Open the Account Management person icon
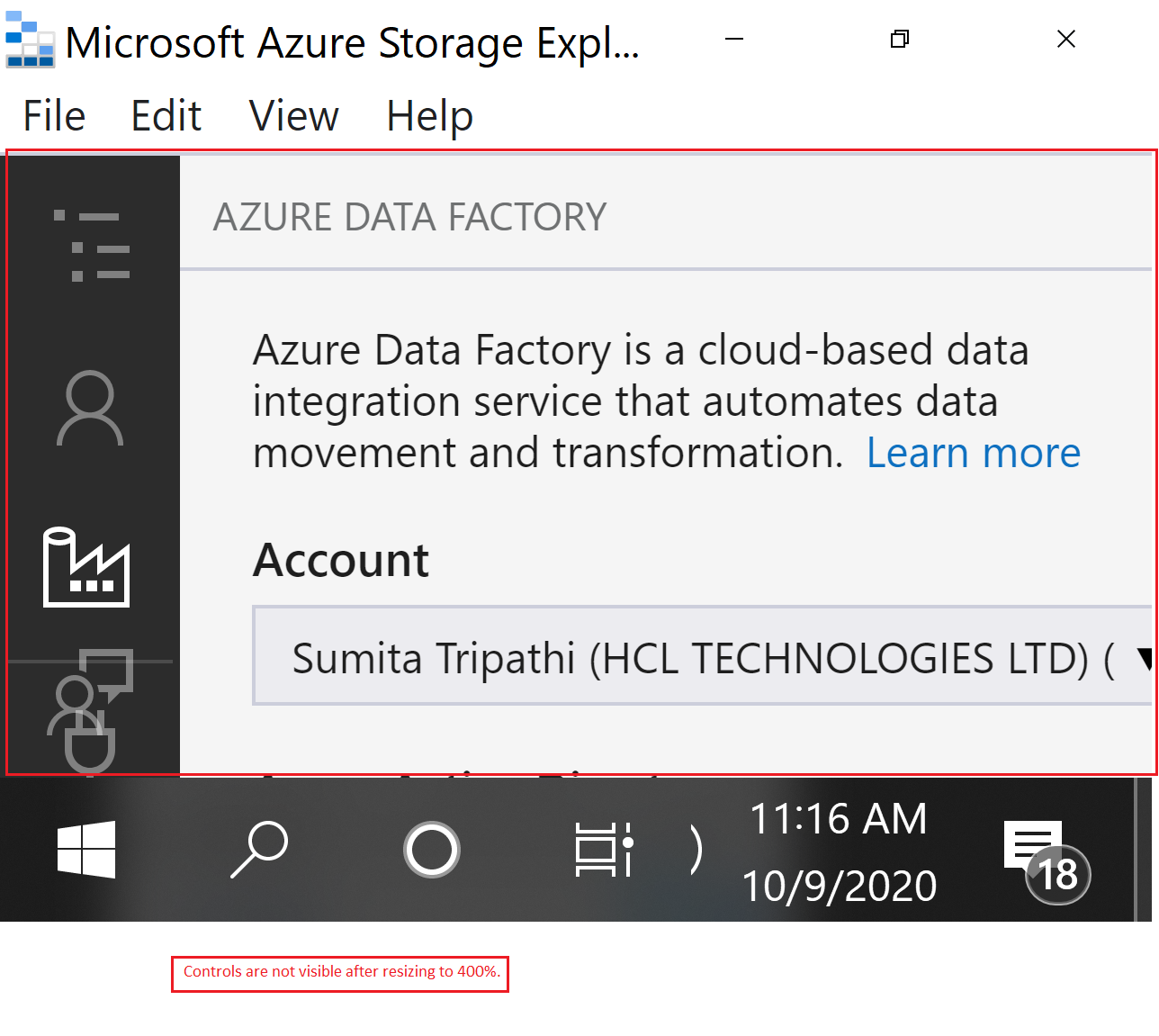1159x1036 pixels. coord(90,409)
